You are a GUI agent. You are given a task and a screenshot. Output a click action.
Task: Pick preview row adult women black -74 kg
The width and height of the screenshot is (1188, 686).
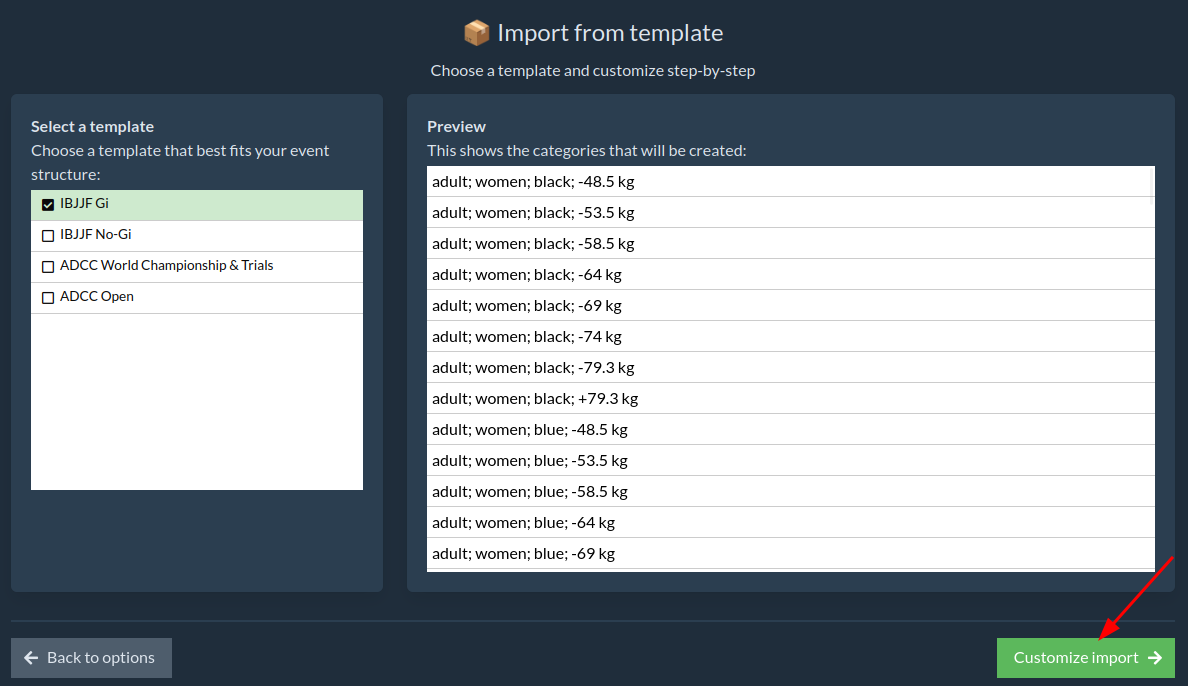pyautogui.click(x=527, y=337)
